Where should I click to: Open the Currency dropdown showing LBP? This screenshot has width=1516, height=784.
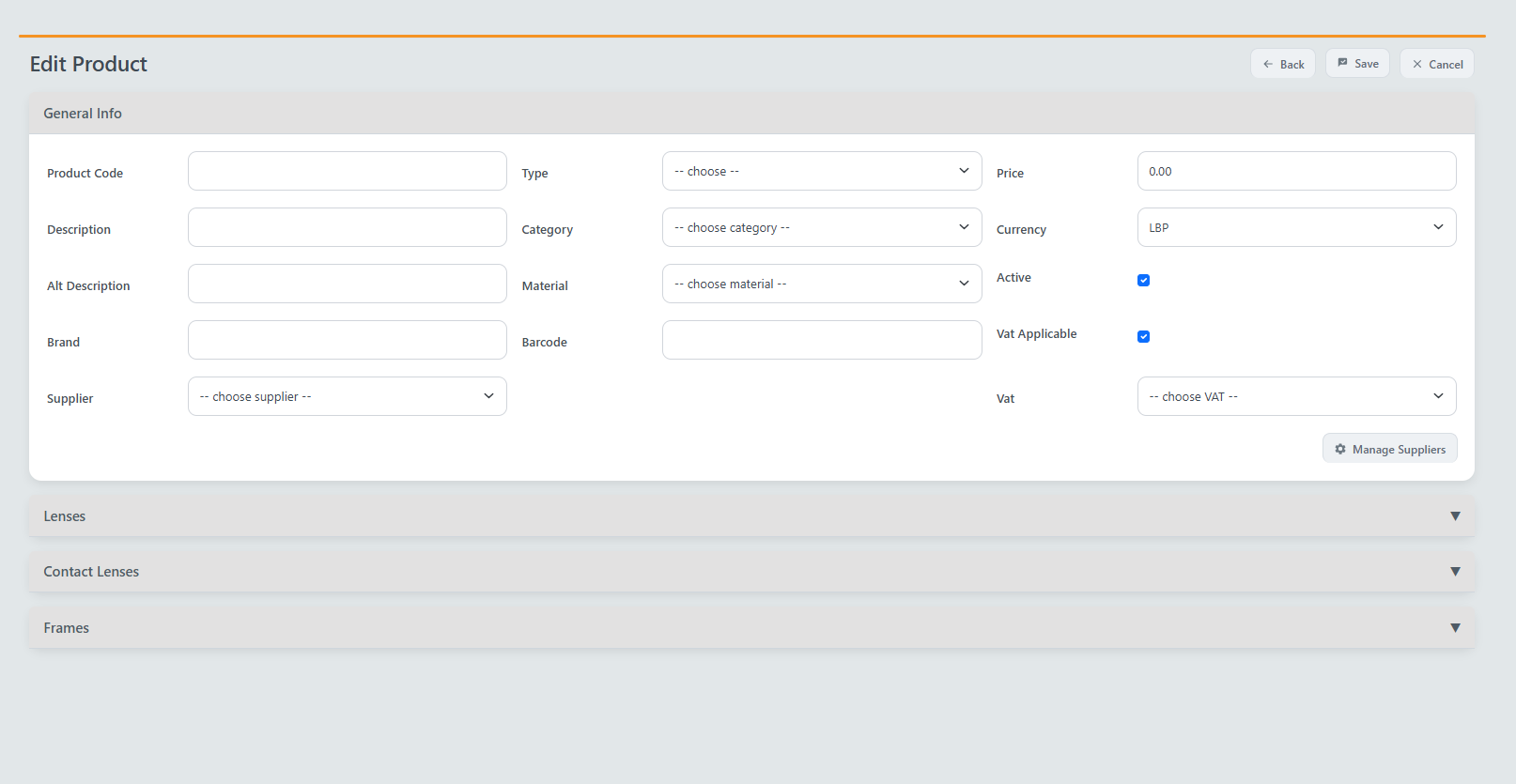(1295, 227)
